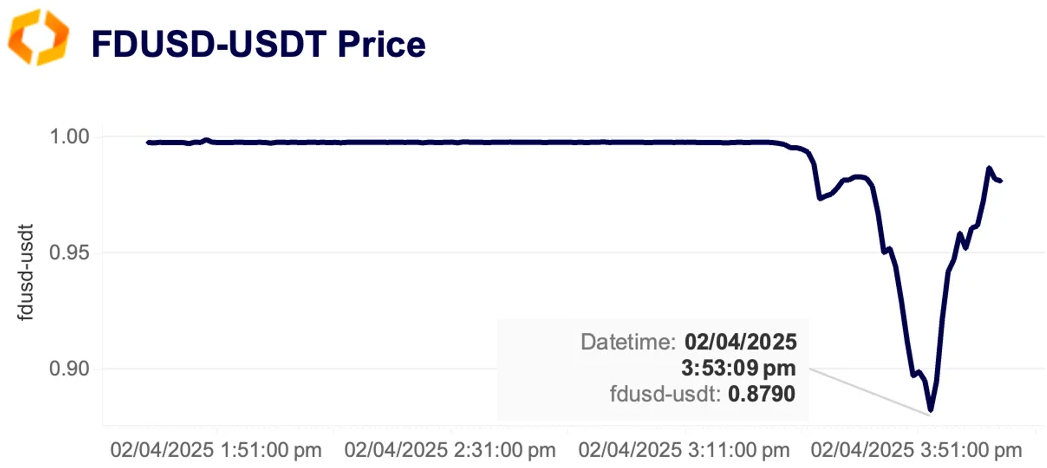1047x468 pixels.
Task: Click the tooltip Datetime 02/04/2025 value
Action: 741,343
